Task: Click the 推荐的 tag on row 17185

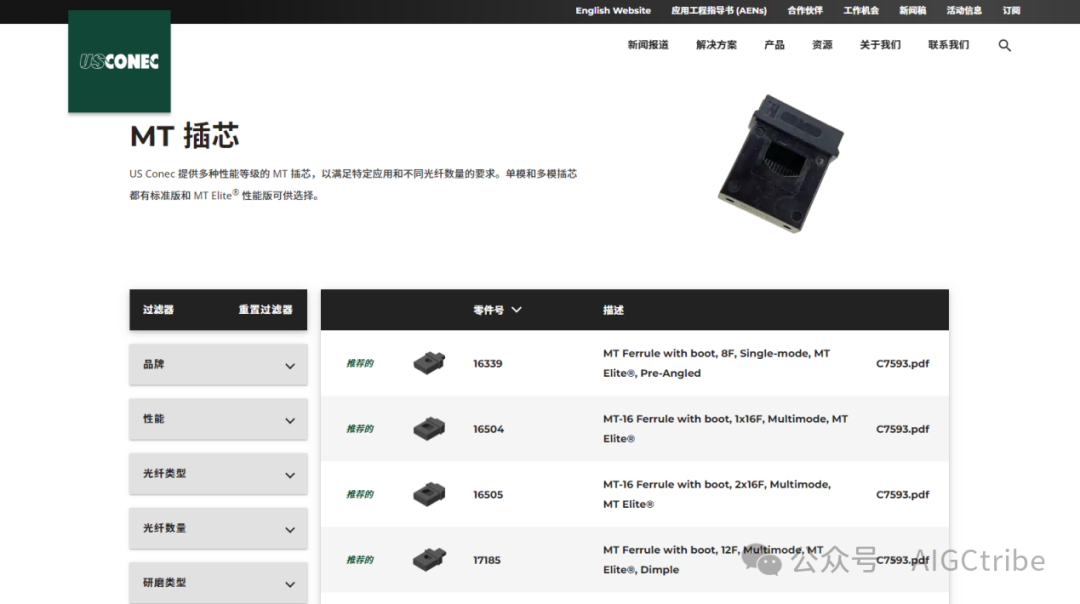Action: (x=360, y=560)
